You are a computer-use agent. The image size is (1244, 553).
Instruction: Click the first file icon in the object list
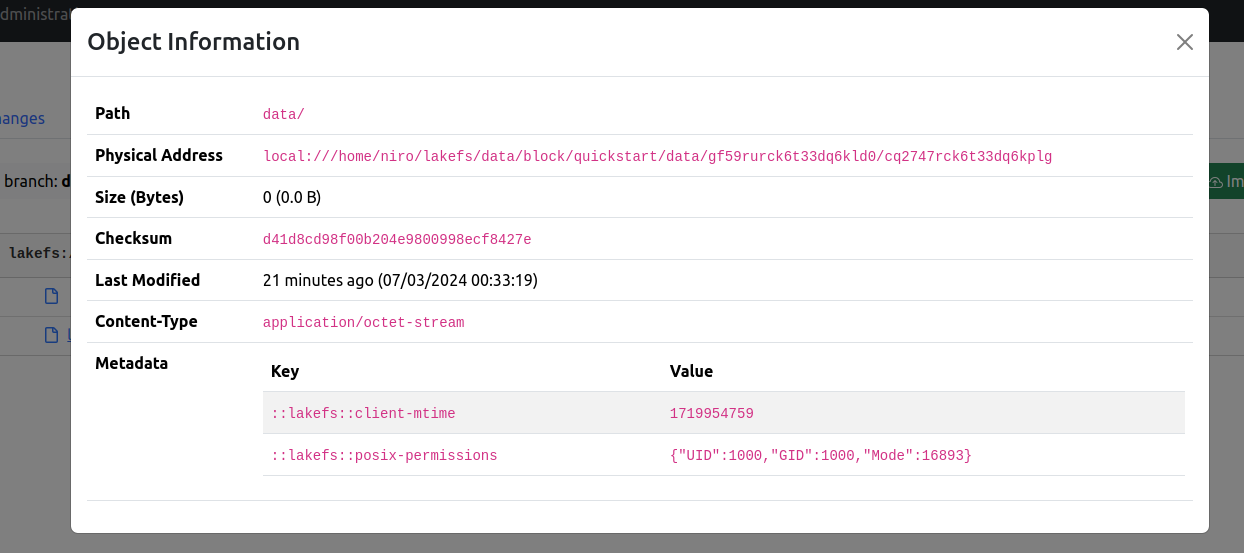click(x=52, y=296)
